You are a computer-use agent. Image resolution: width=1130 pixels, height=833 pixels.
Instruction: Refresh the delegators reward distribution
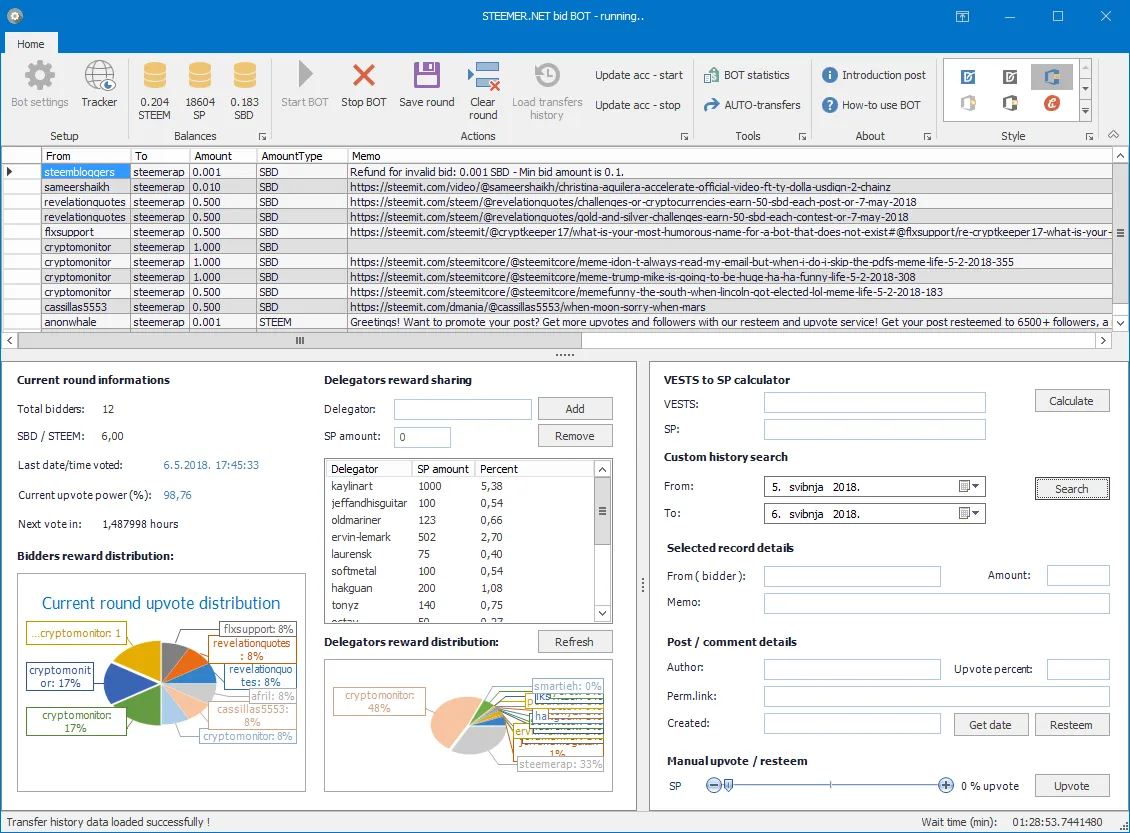tap(575, 642)
